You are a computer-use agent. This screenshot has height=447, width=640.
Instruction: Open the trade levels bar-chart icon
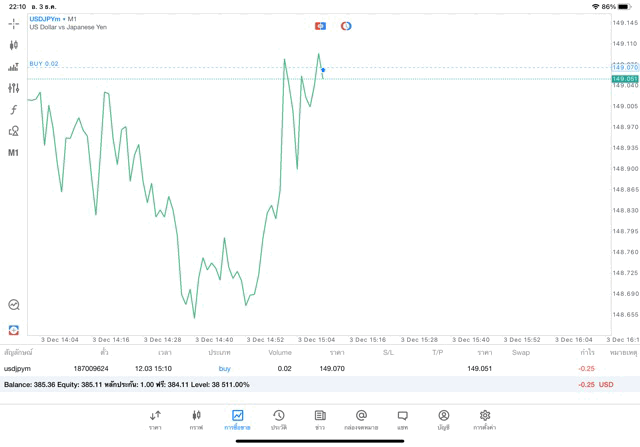pyautogui.click(x=14, y=67)
